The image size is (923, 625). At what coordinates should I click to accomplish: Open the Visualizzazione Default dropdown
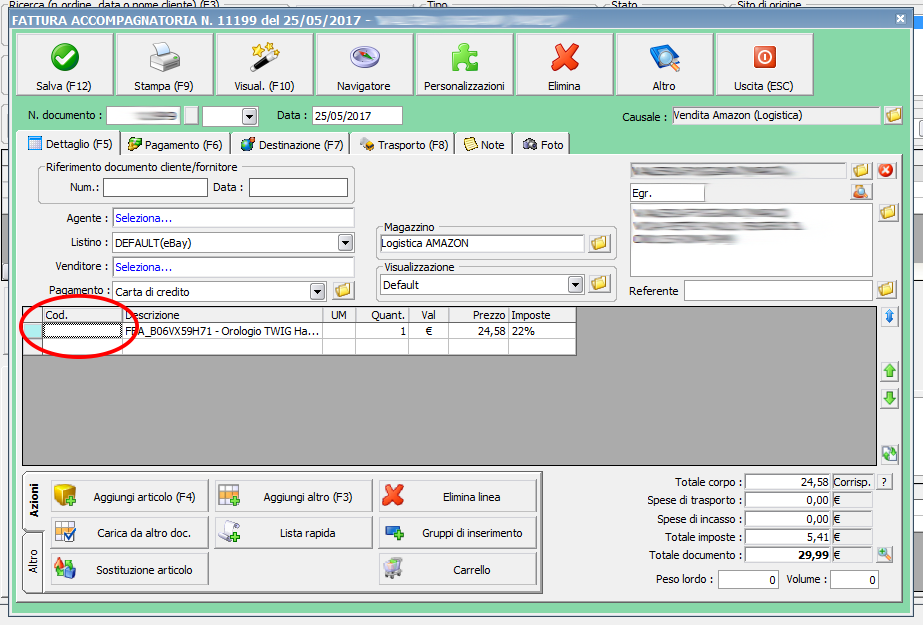[x=575, y=285]
